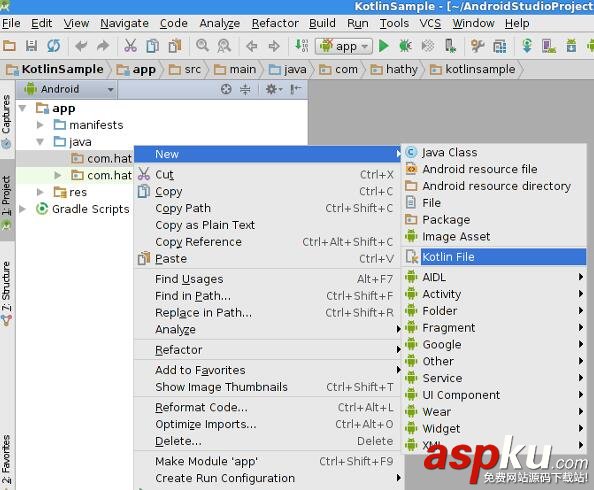Click Copy Path in context menu
The width and height of the screenshot is (594, 490).
267,208
